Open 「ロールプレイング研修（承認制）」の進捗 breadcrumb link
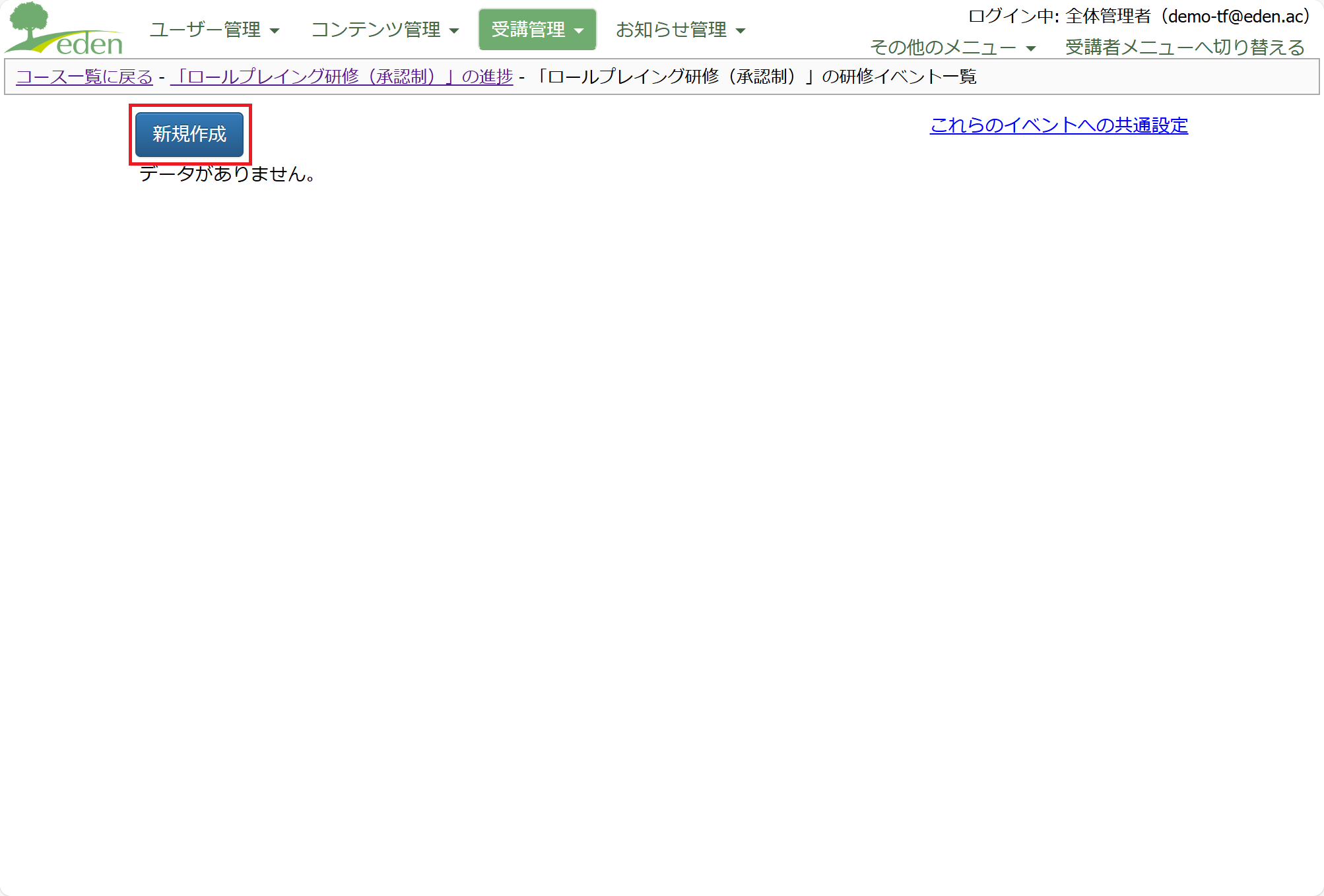1324x896 pixels. pyautogui.click(x=341, y=77)
